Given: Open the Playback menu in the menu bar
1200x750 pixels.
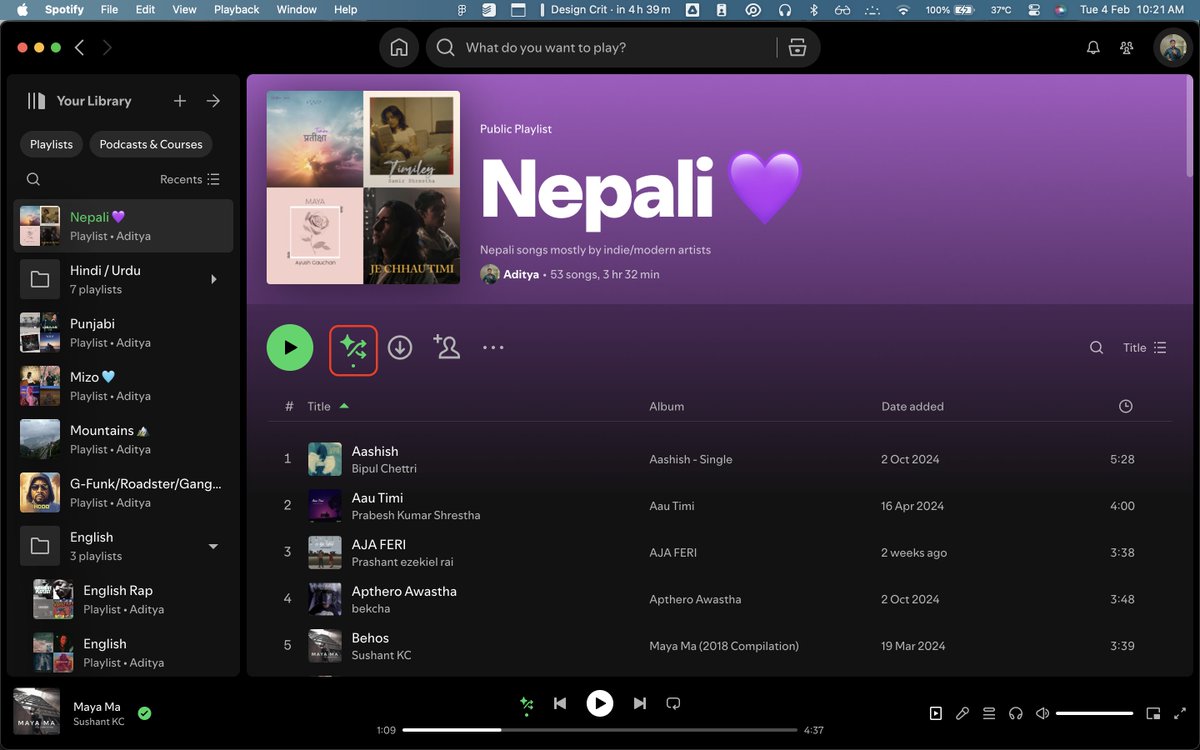Looking at the screenshot, I should click(236, 9).
